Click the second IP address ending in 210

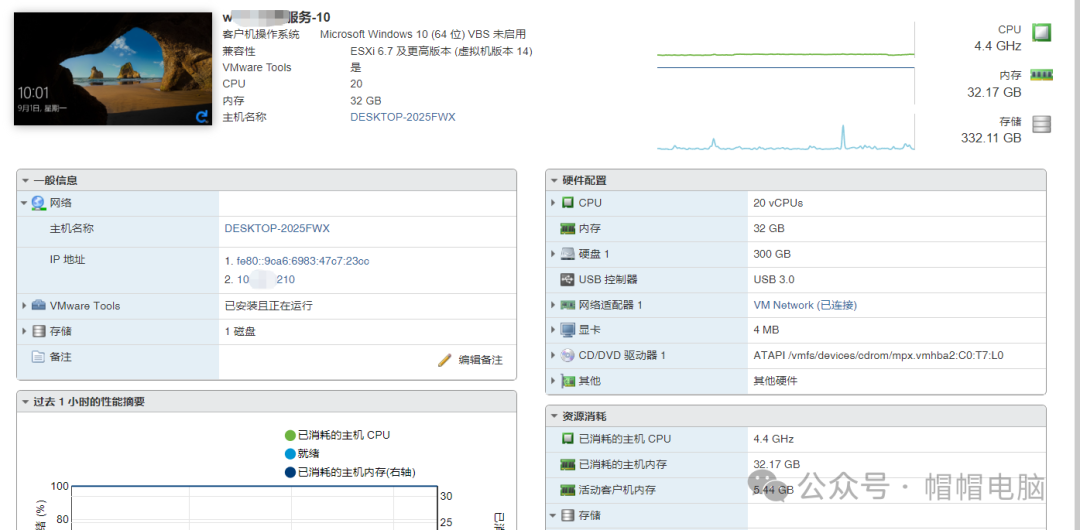click(266, 279)
